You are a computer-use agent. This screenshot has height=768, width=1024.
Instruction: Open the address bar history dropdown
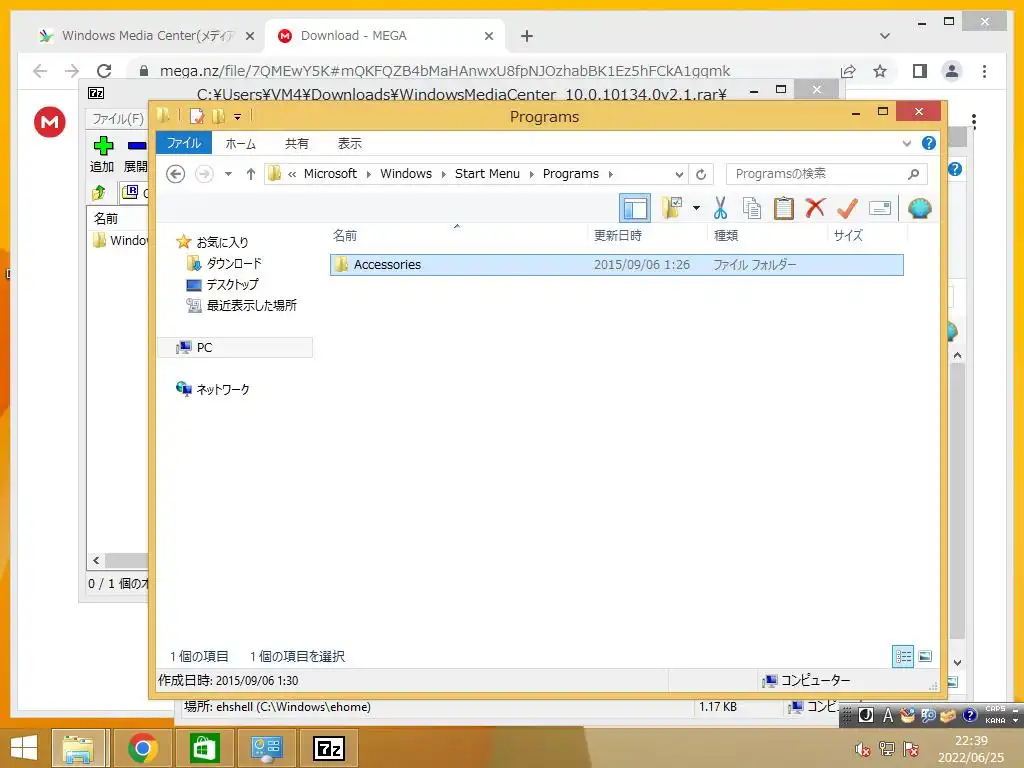[x=679, y=174]
